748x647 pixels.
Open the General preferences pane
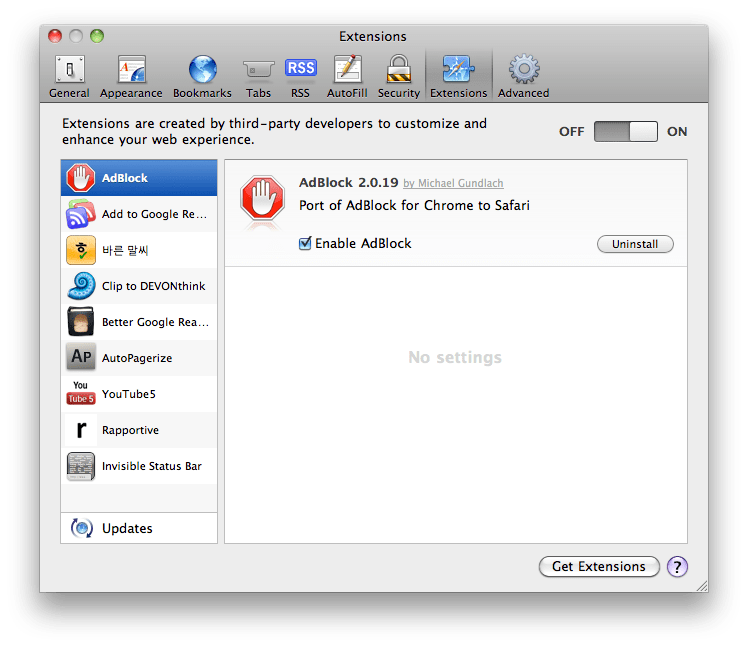pos(69,76)
